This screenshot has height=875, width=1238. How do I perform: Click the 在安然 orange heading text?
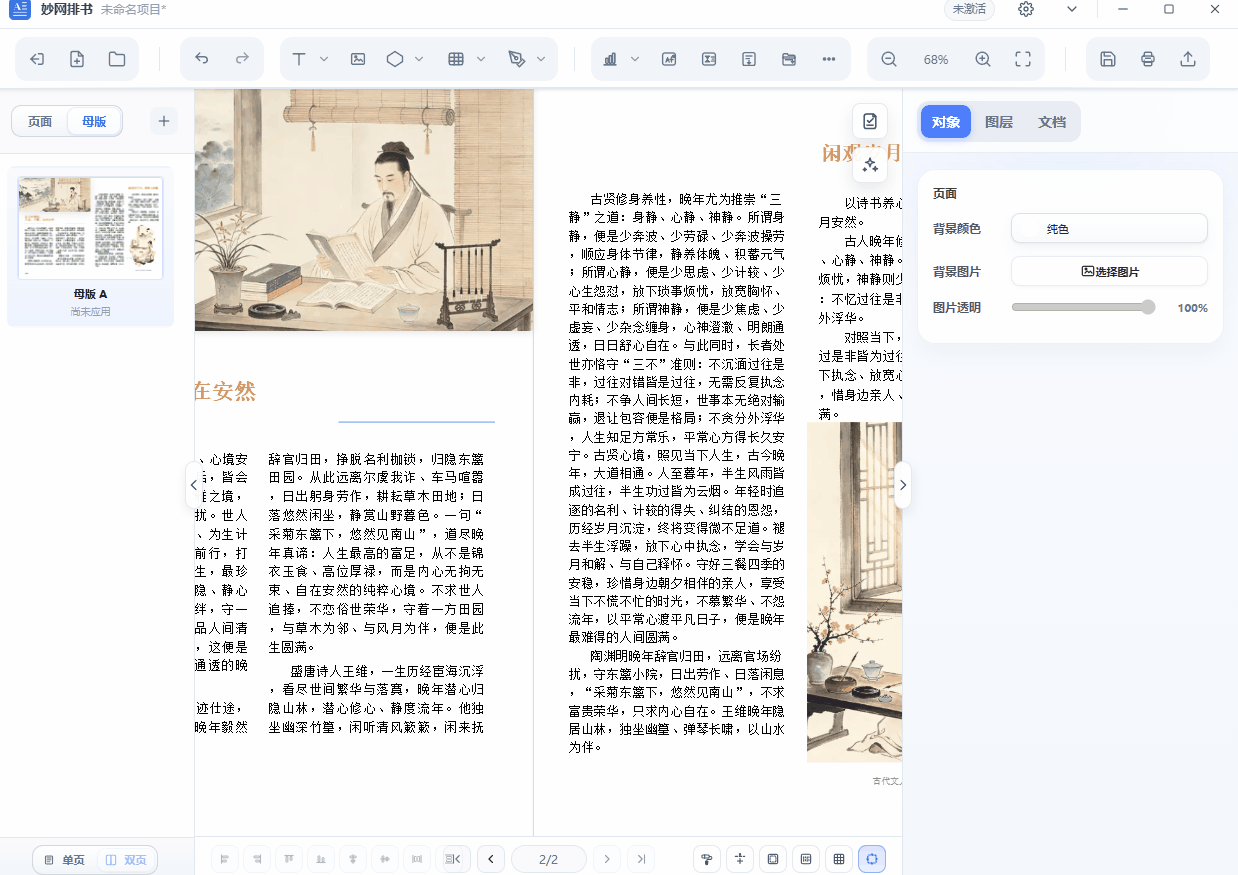(x=225, y=391)
